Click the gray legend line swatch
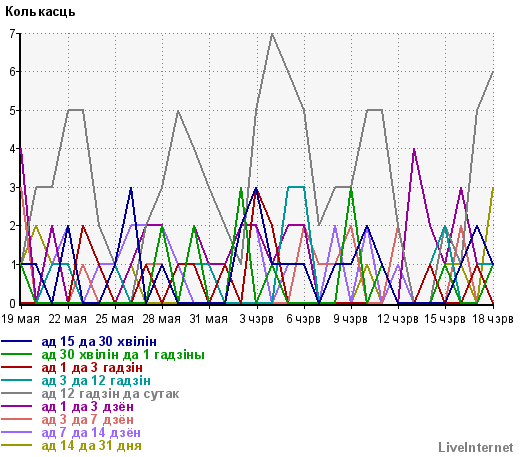The width and height of the screenshot is (520, 457). (x=17, y=393)
